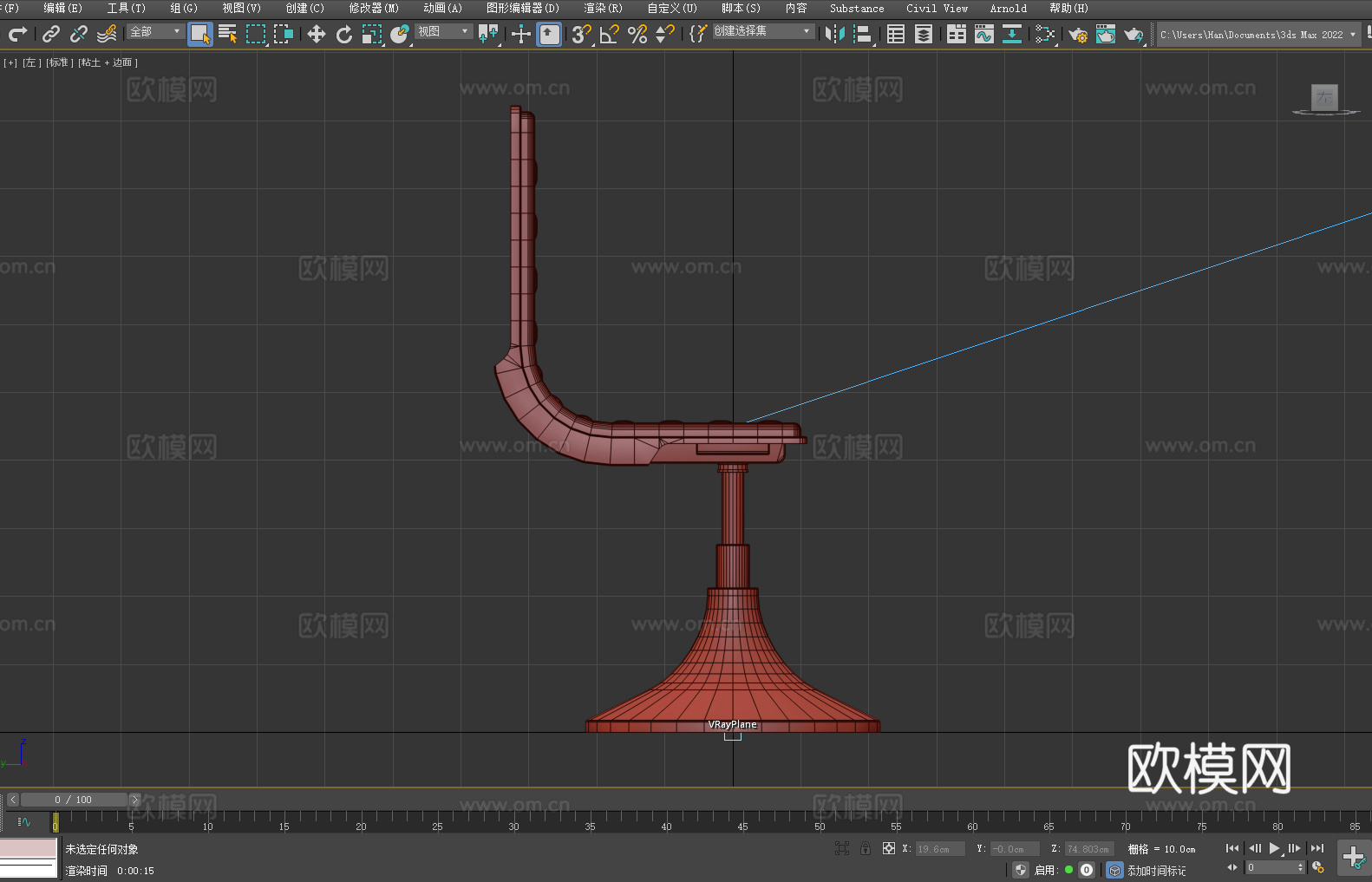Click viewport [标准] shading label
This screenshot has width=1372, height=882.
click(60, 62)
